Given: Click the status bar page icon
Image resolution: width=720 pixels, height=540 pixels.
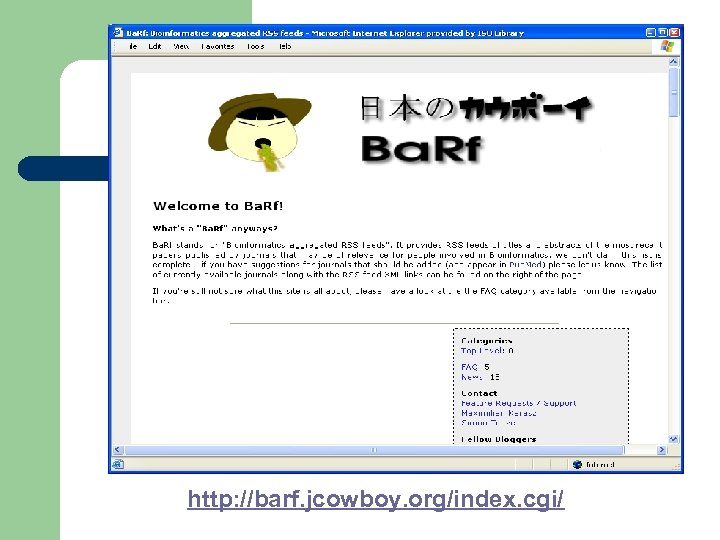Looking at the screenshot, I should [118, 464].
